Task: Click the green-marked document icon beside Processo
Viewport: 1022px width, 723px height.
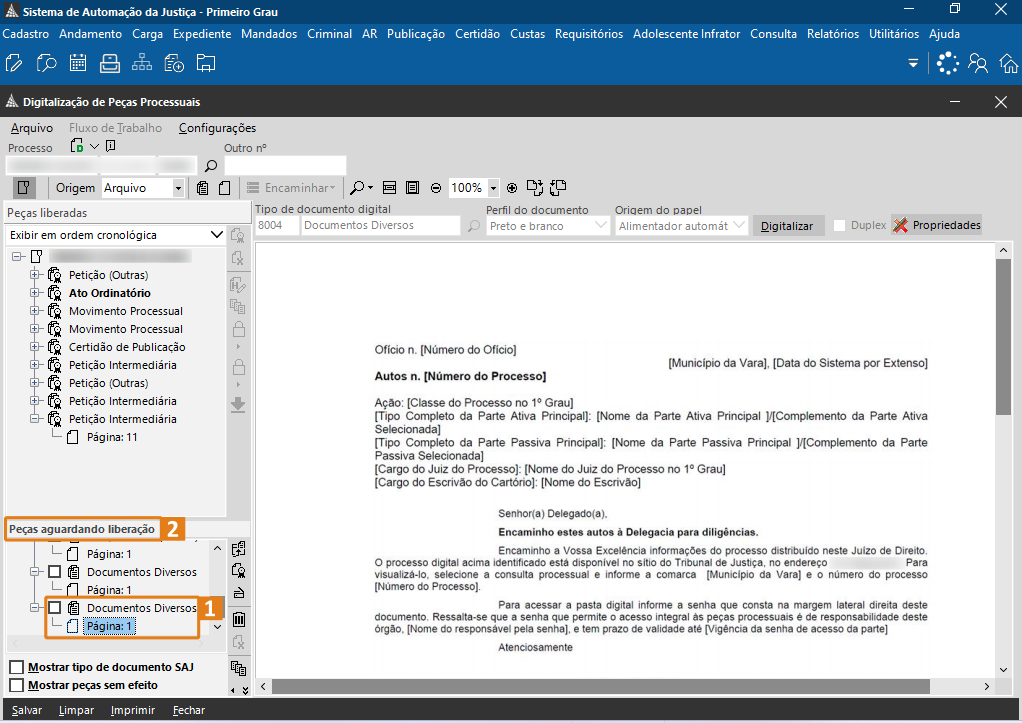Action: click(77, 145)
